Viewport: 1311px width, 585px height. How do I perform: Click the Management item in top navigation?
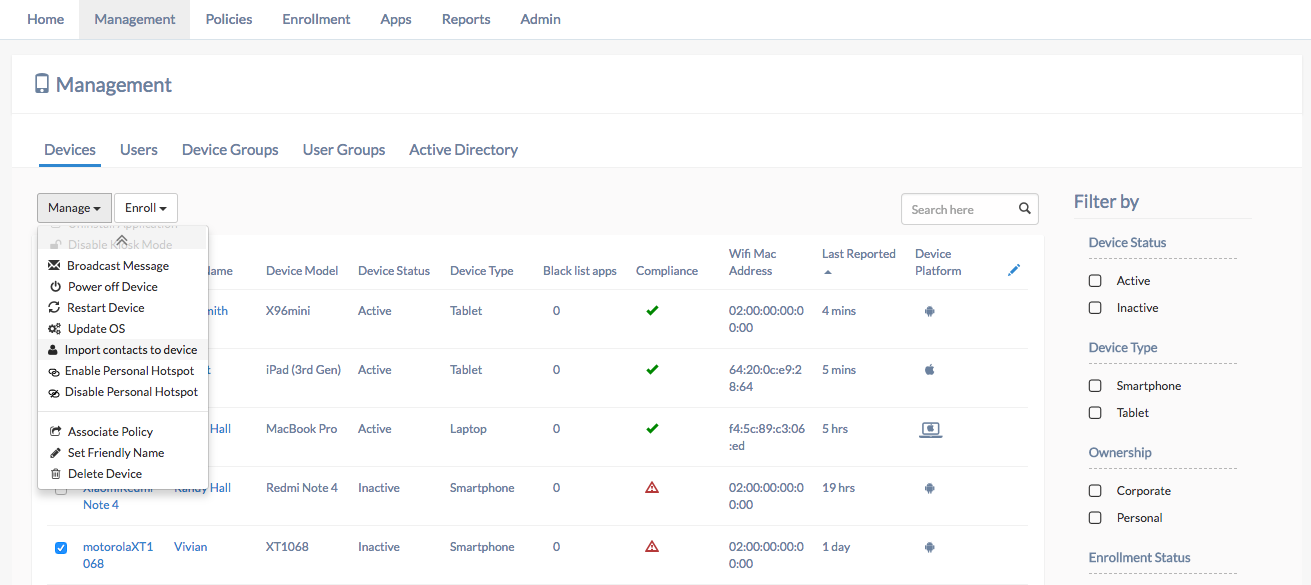pyautogui.click(x=135, y=19)
